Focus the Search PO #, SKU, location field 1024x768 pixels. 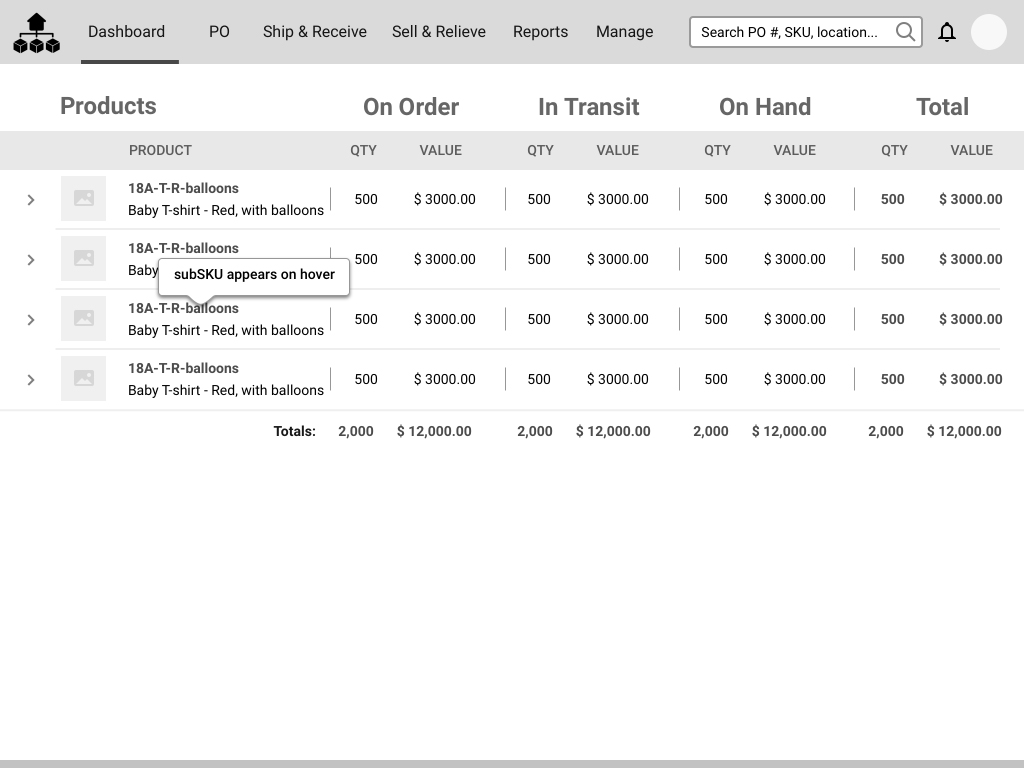(x=789, y=32)
